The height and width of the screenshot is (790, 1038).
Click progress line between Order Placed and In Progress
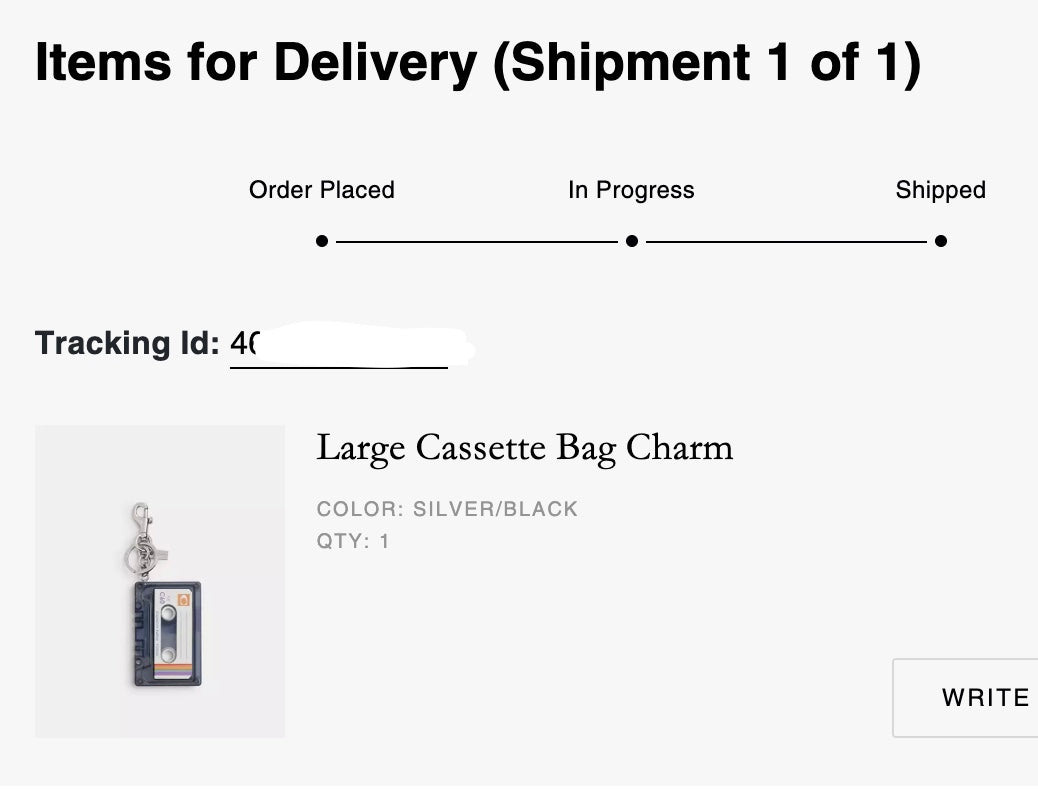(476, 241)
